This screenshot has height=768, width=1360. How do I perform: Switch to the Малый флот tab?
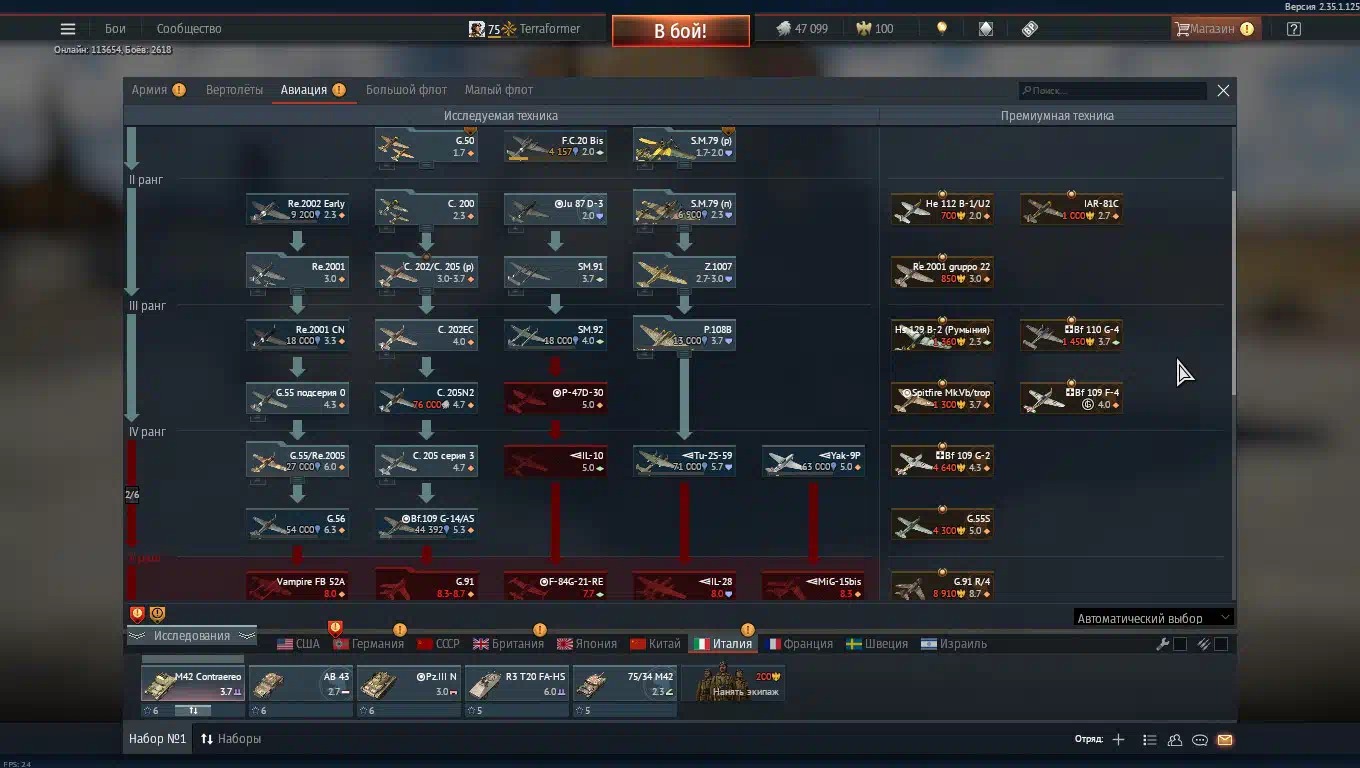[499, 90]
